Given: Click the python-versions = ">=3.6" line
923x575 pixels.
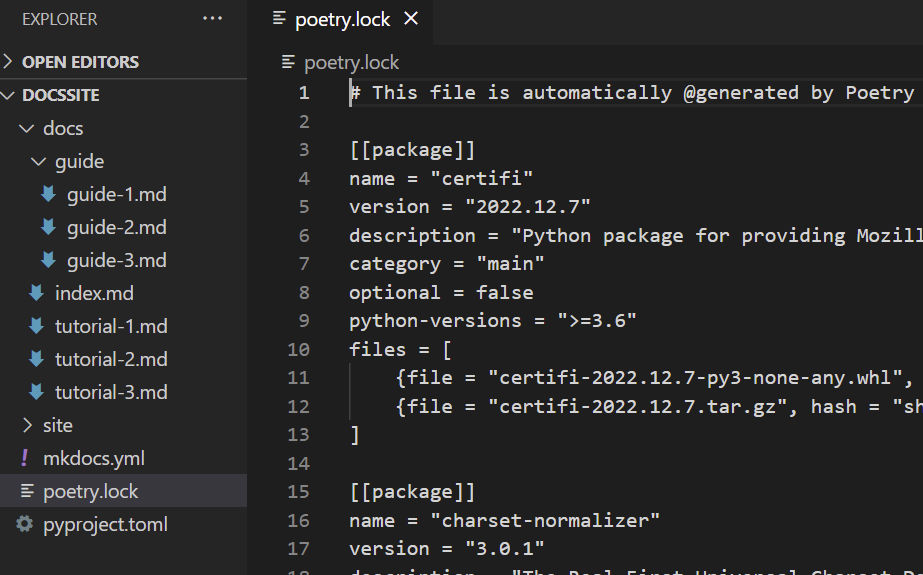Looking at the screenshot, I should [x=493, y=321].
